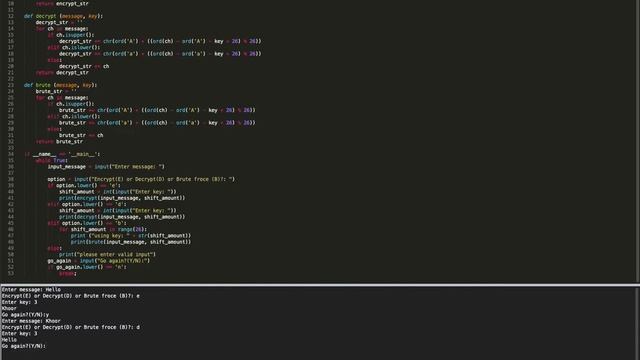This screenshot has height=360, width=640.
Task: Click print(encrypt(input_message, shift_amount)) line
Action: pyautogui.click(x=122, y=198)
